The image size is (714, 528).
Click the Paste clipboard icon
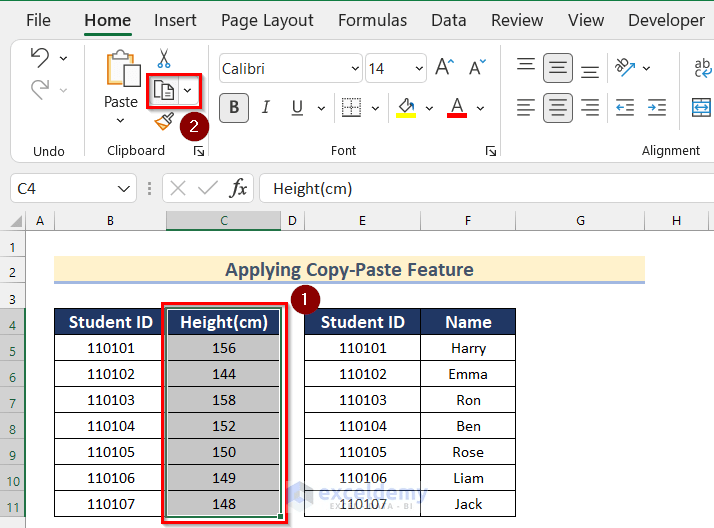pos(123,68)
